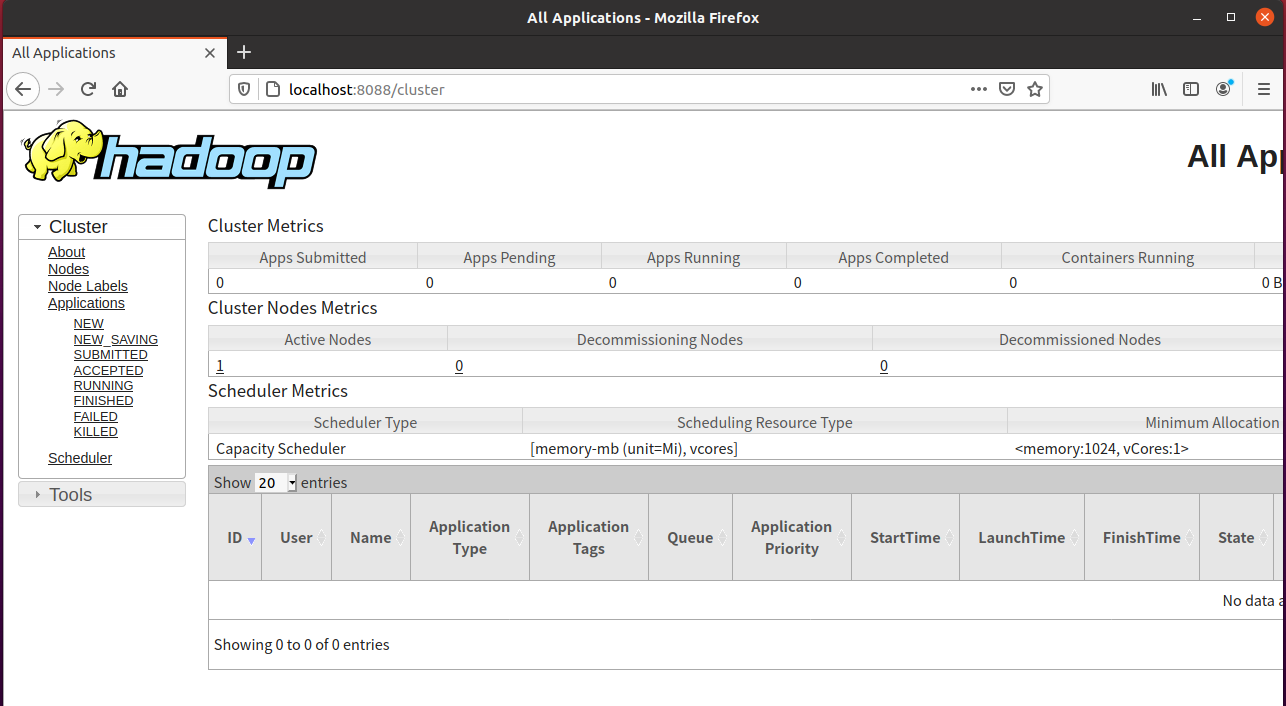1286x706 pixels.
Task: Bookmark this page with the star icon
Action: (x=1035, y=89)
